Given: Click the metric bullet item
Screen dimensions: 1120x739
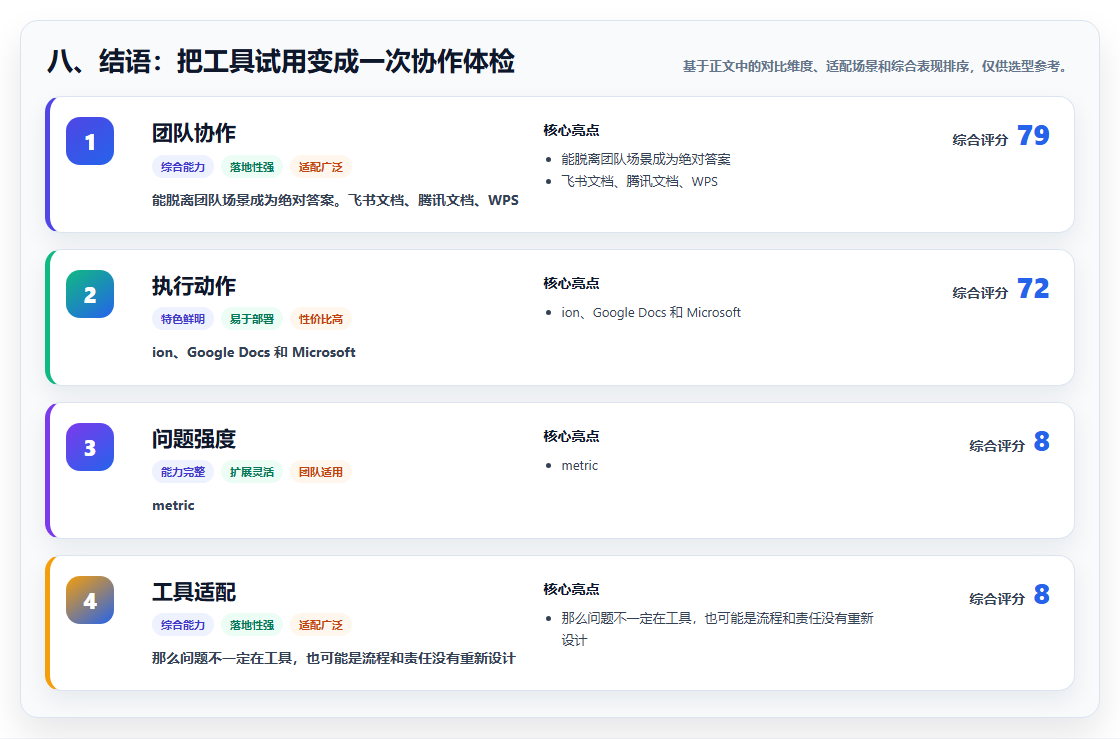Looking at the screenshot, I should click(579, 466).
